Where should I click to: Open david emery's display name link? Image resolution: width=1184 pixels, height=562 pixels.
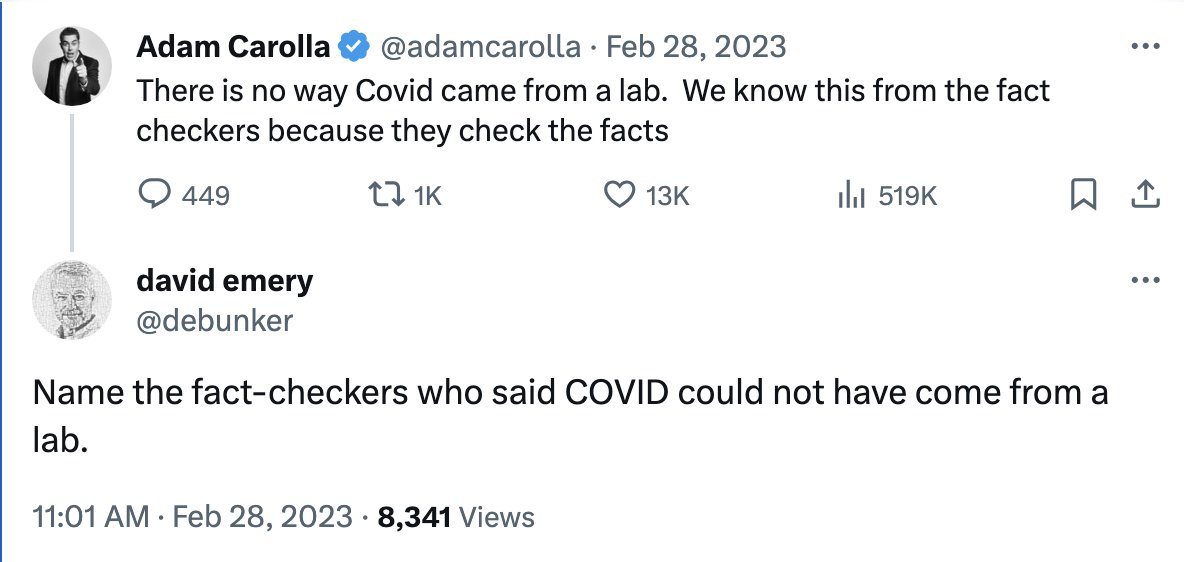pyautogui.click(x=224, y=281)
